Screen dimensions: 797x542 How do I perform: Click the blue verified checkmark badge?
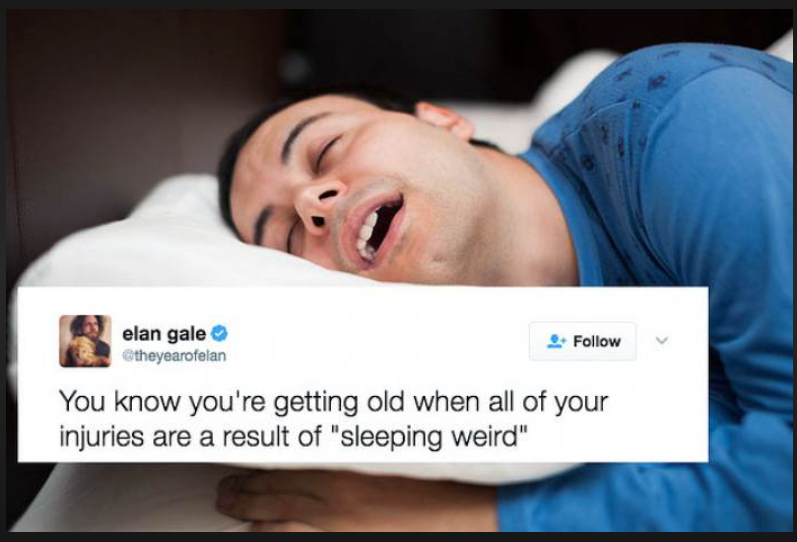[x=219, y=334]
